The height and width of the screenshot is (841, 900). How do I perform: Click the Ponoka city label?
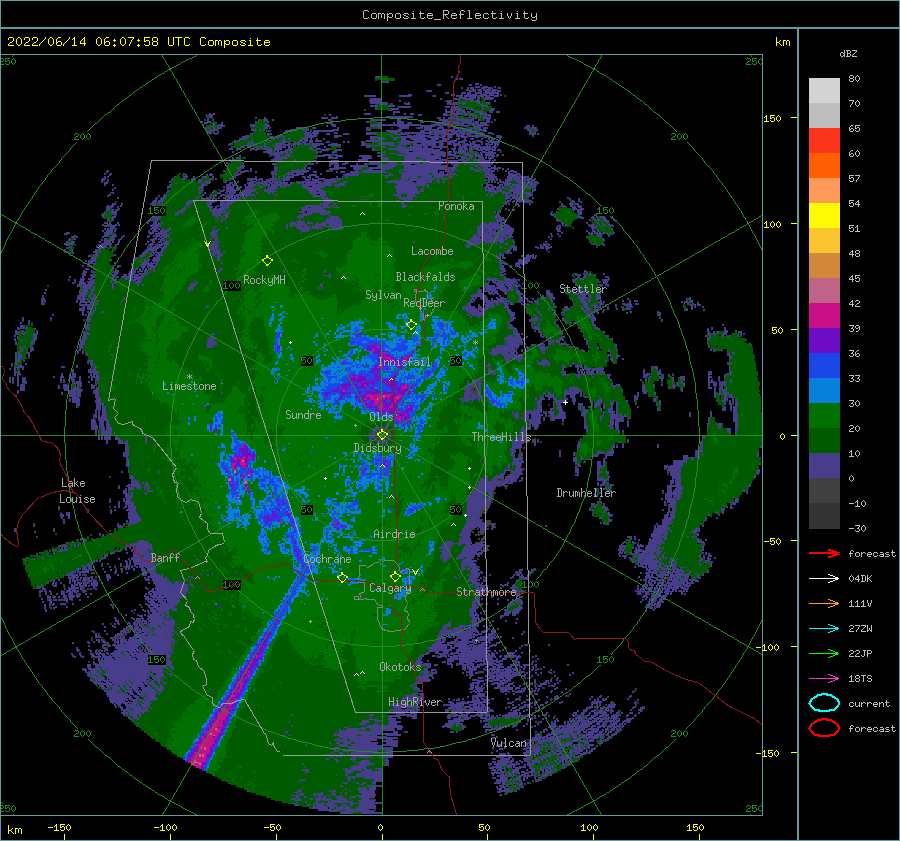[456, 206]
